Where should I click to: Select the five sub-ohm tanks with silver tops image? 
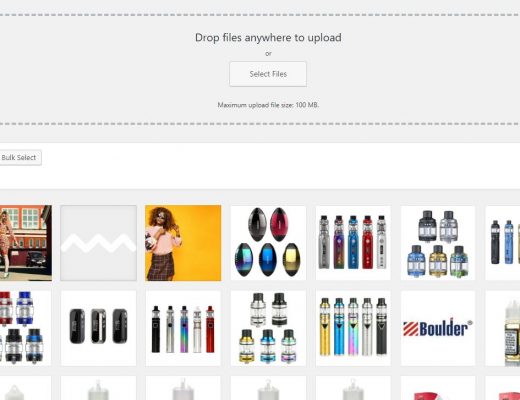(268, 328)
